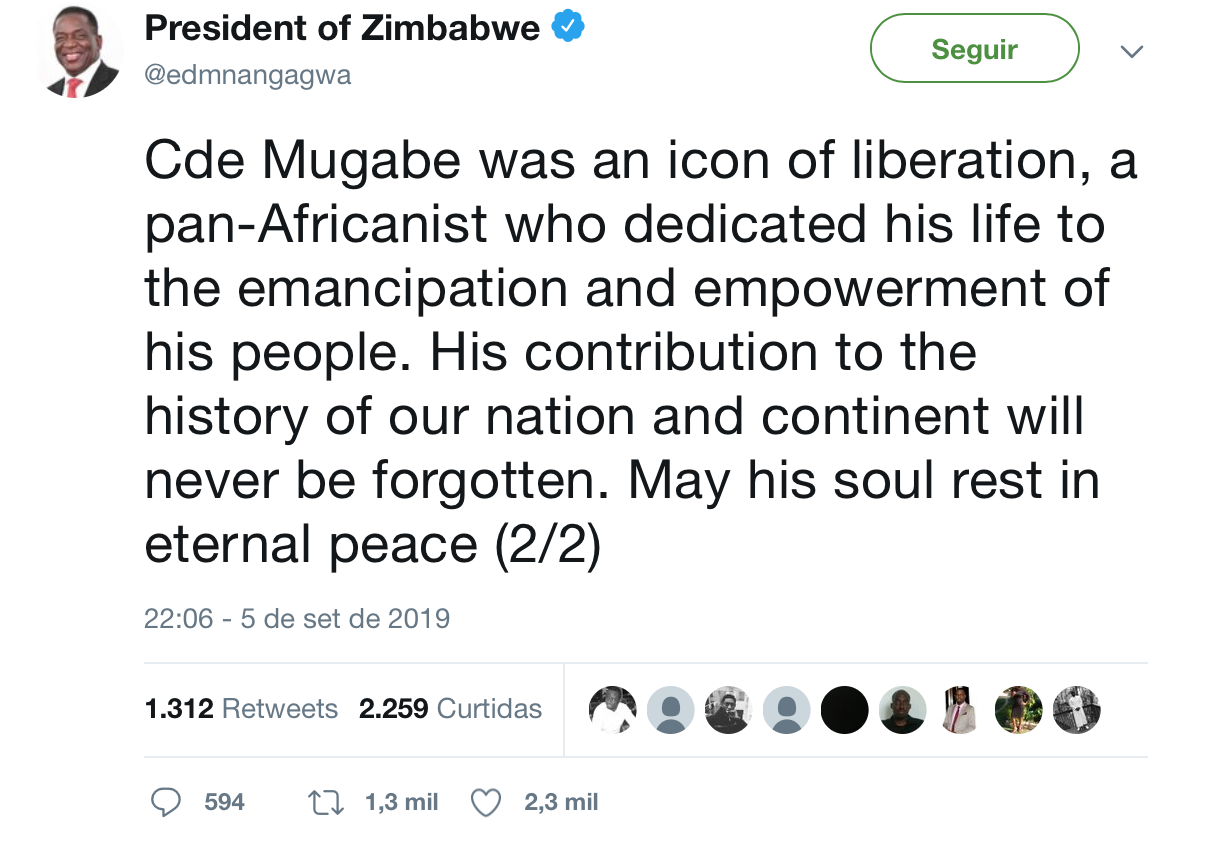This screenshot has height=852, width=1216.
Task: View the 1.312 Retweets list
Action: [241, 709]
